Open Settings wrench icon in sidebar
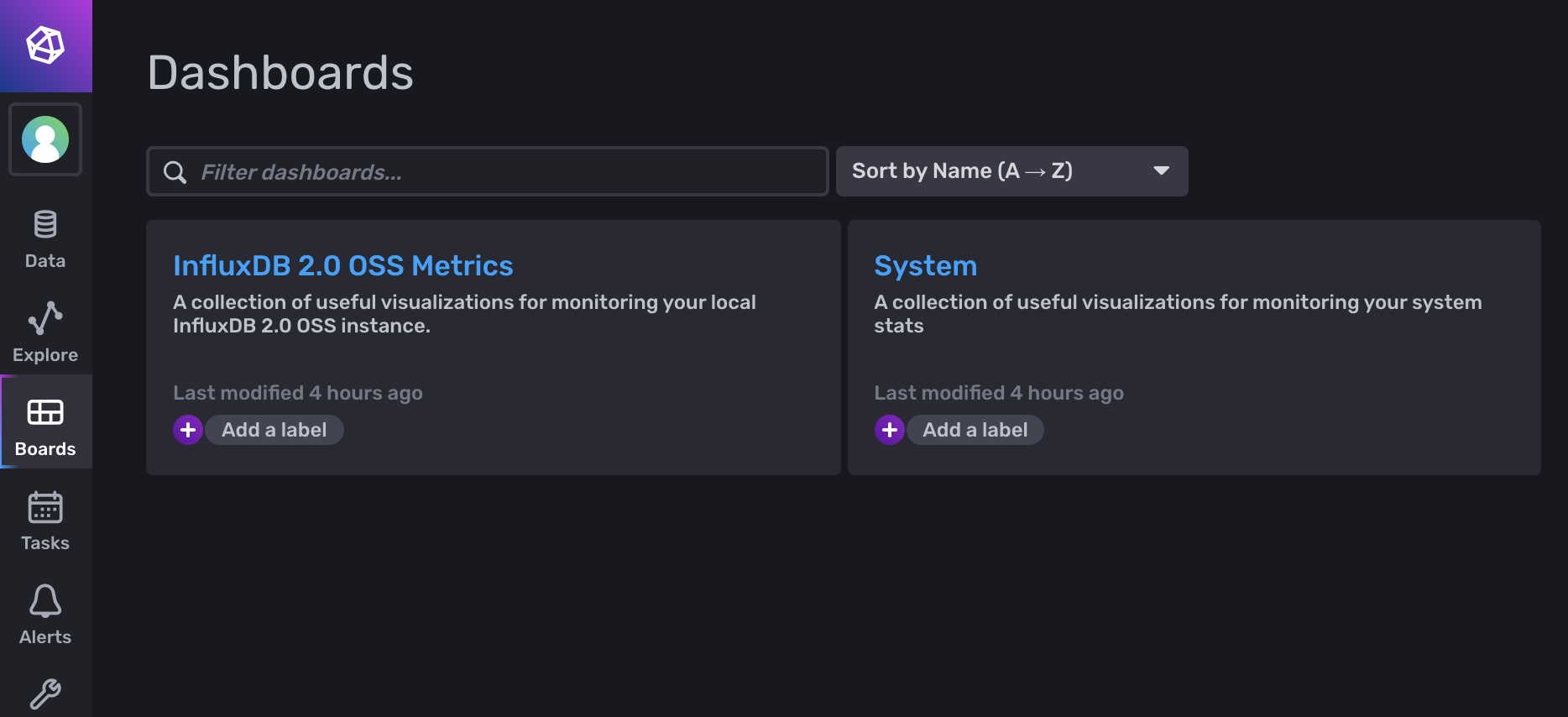The image size is (1568, 717). click(x=45, y=694)
